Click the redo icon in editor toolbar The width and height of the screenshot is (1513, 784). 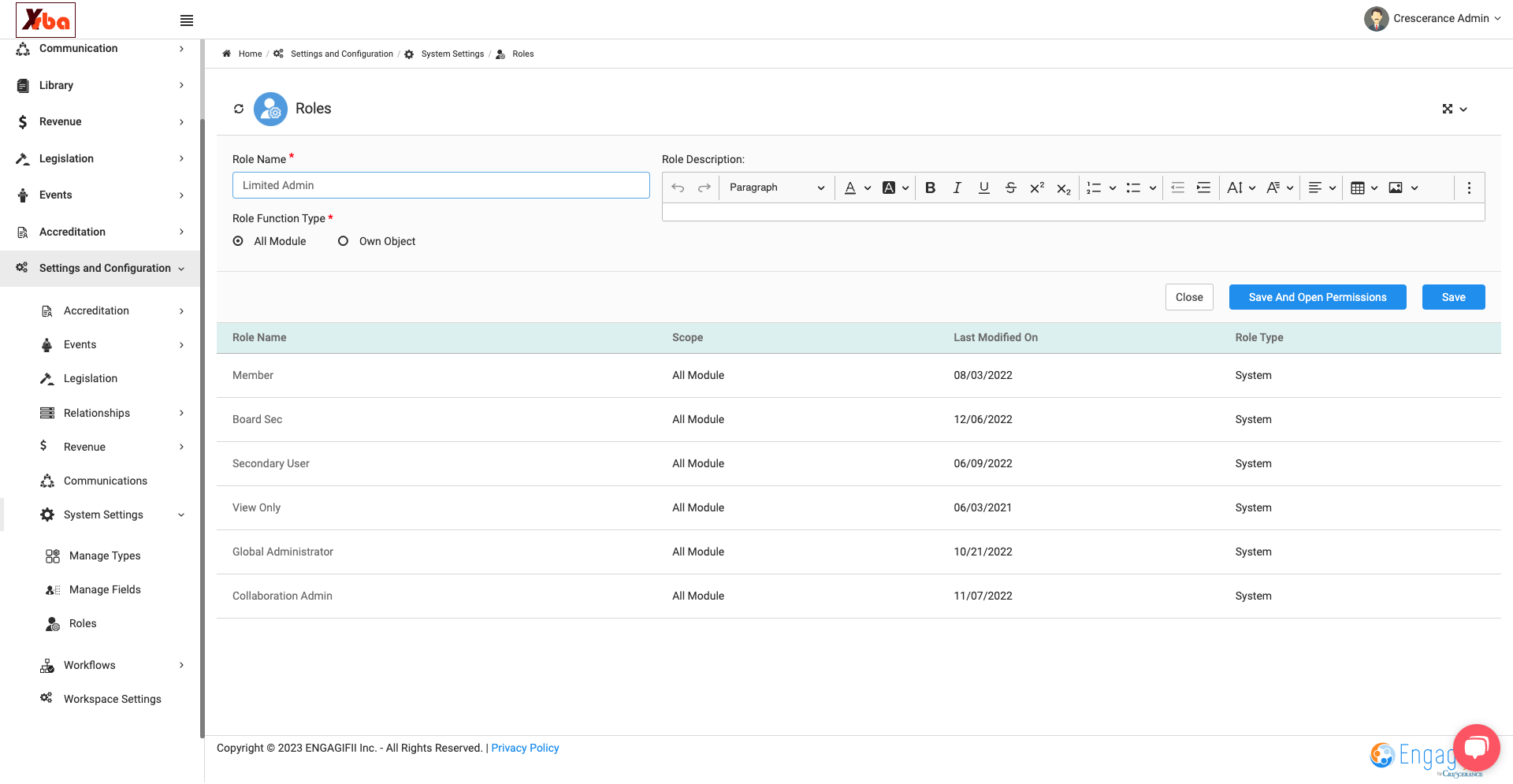click(704, 188)
